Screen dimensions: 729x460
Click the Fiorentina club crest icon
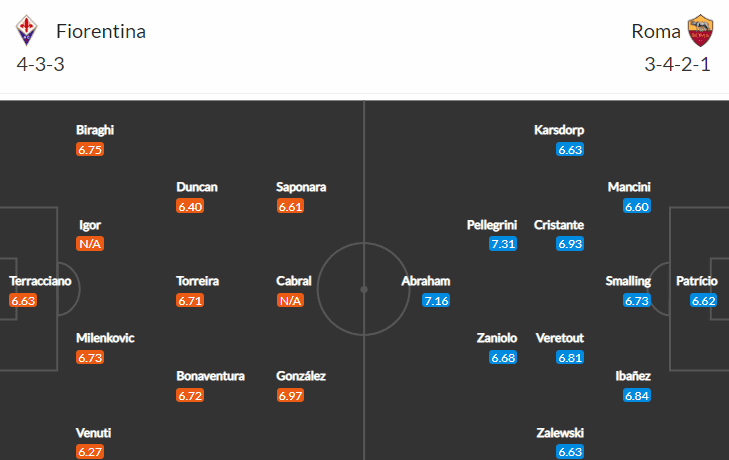pyautogui.click(x=26, y=31)
